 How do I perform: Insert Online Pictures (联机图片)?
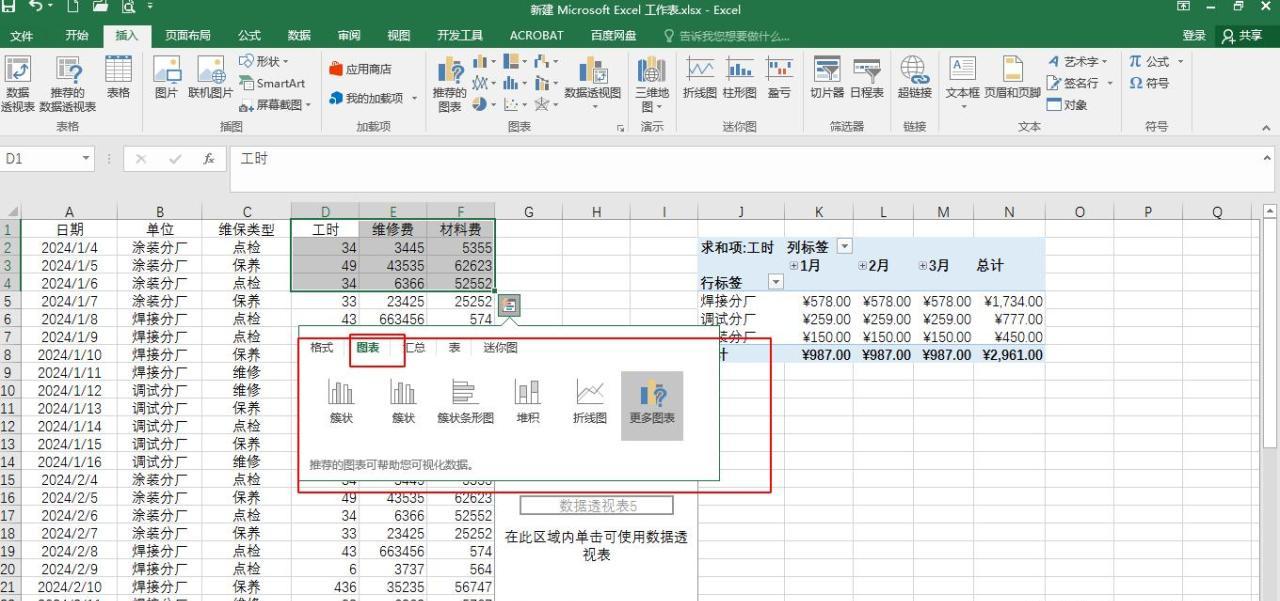click(210, 78)
